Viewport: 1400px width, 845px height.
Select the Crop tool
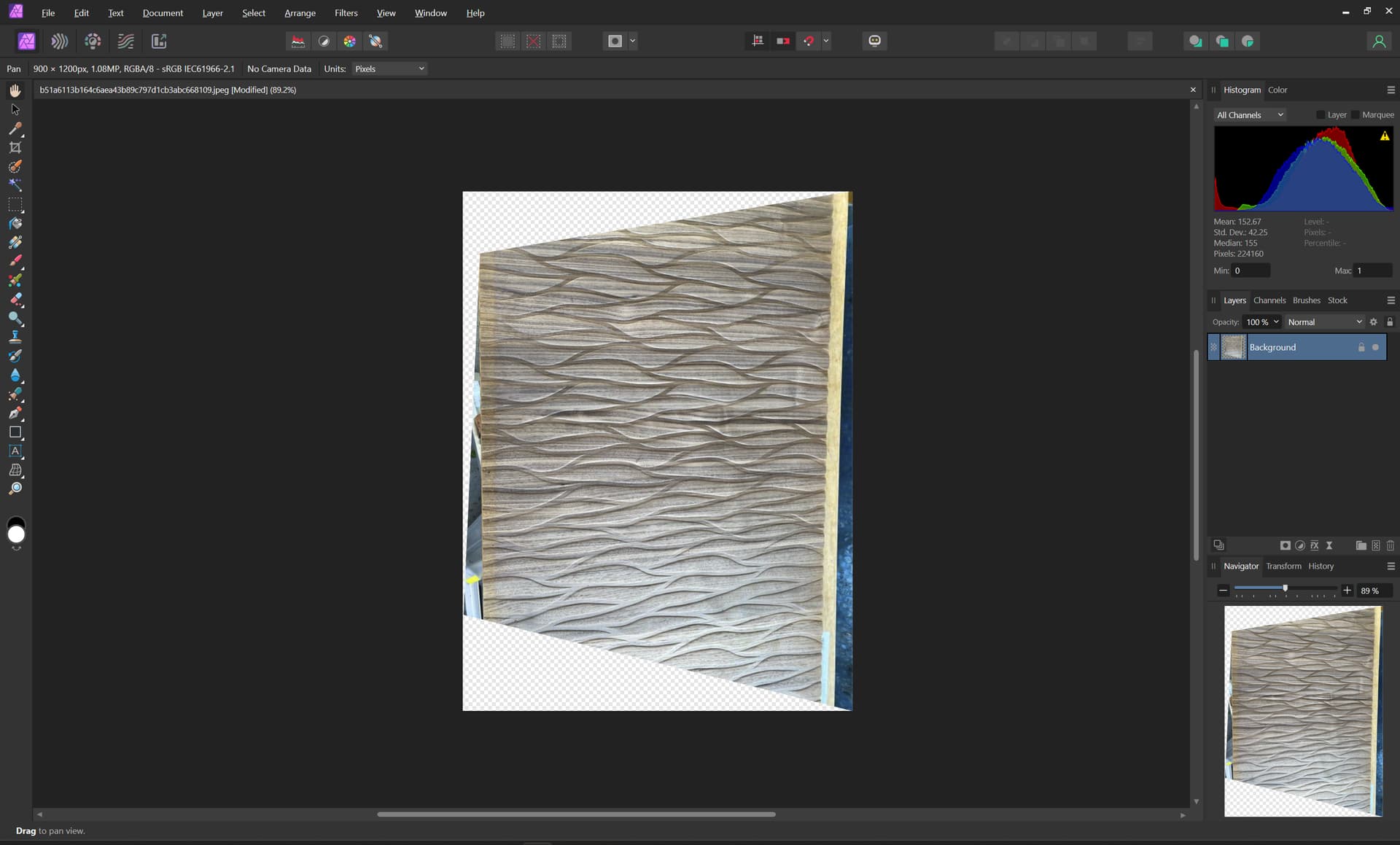[x=15, y=147]
